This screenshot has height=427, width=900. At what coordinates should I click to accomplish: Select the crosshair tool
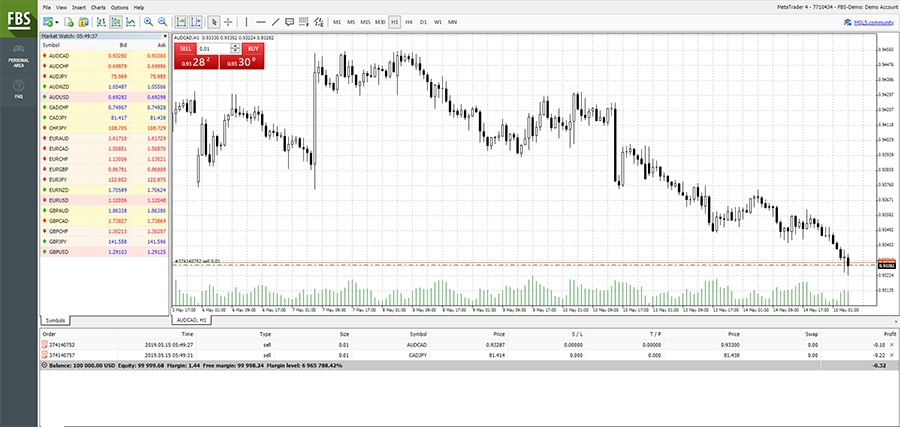[227, 21]
